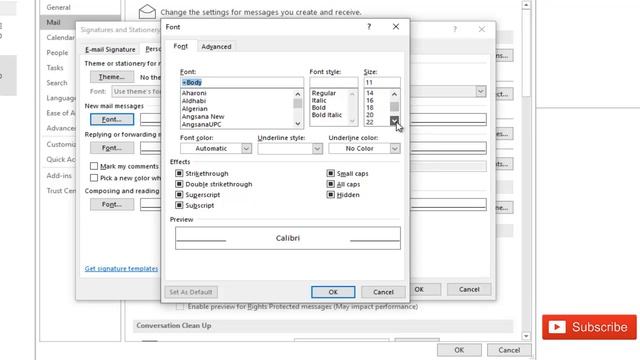The height and width of the screenshot is (360, 640).
Task: Click Outlook Options scroll down arrow
Action: pos(526,336)
